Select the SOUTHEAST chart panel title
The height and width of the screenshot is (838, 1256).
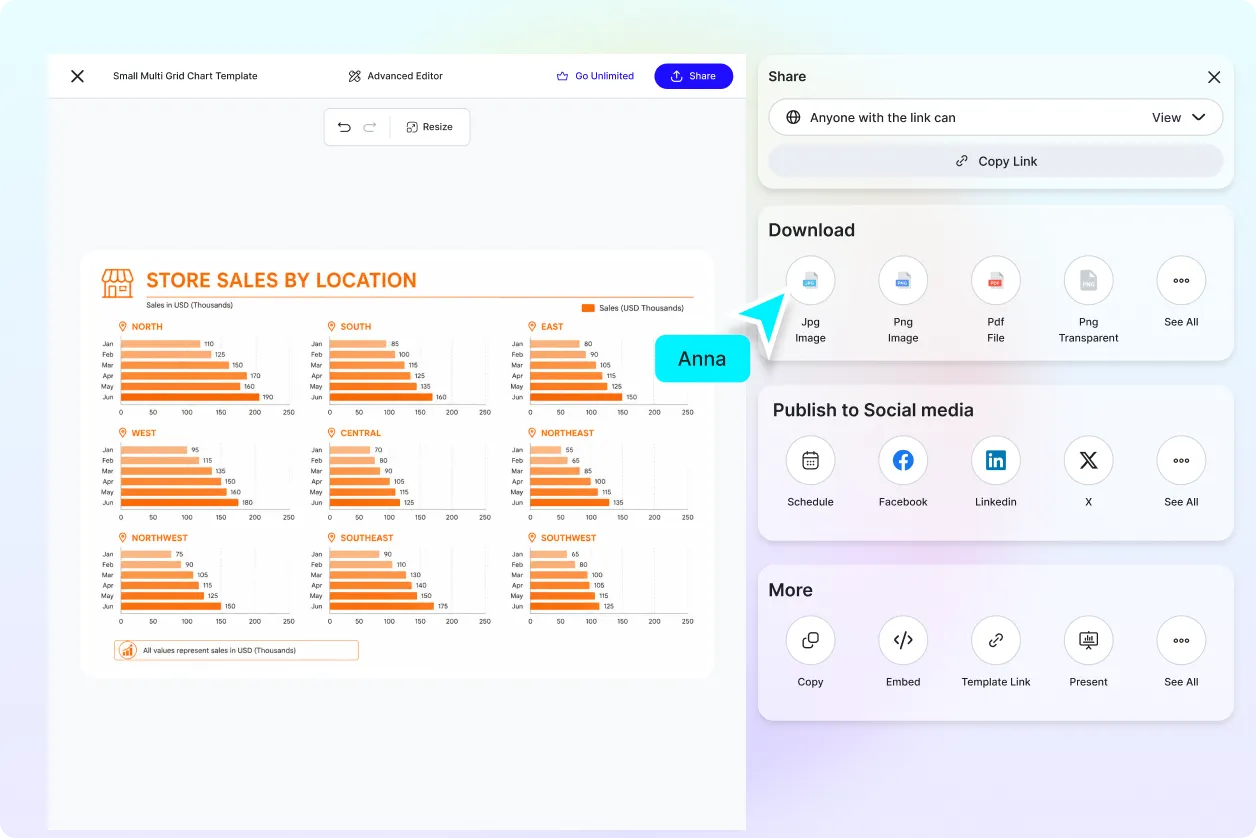(x=367, y=538)
